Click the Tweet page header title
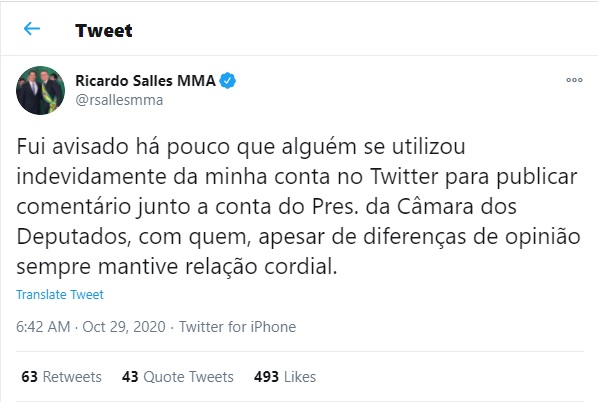Screen dimensions: 598x402 104,31
